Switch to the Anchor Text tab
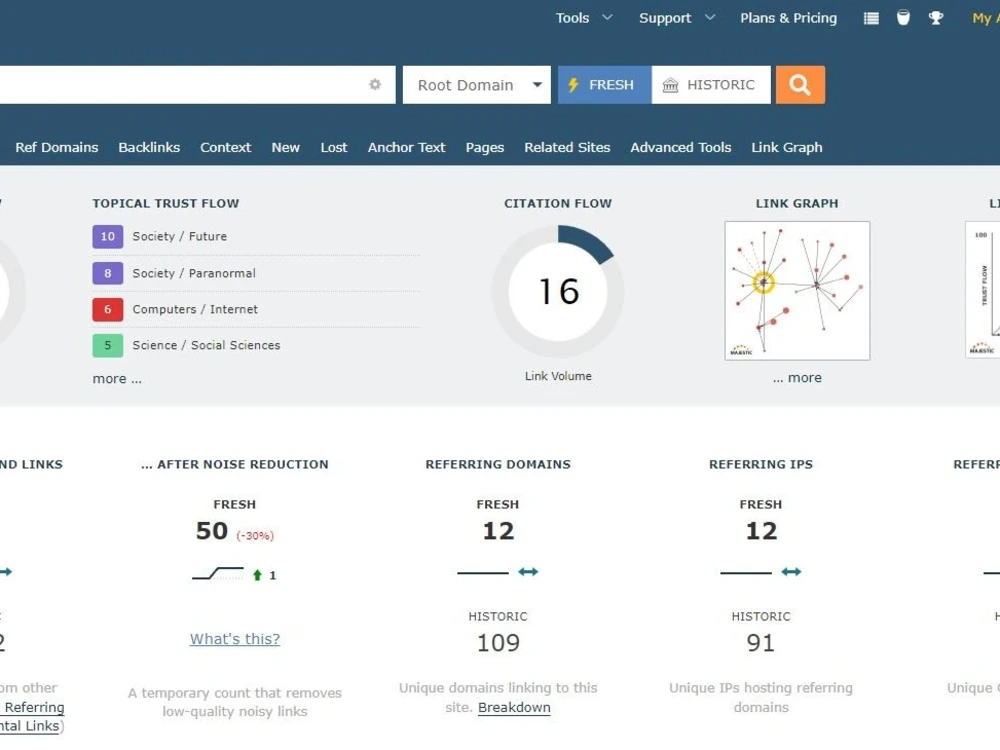 tap(406, 147)
